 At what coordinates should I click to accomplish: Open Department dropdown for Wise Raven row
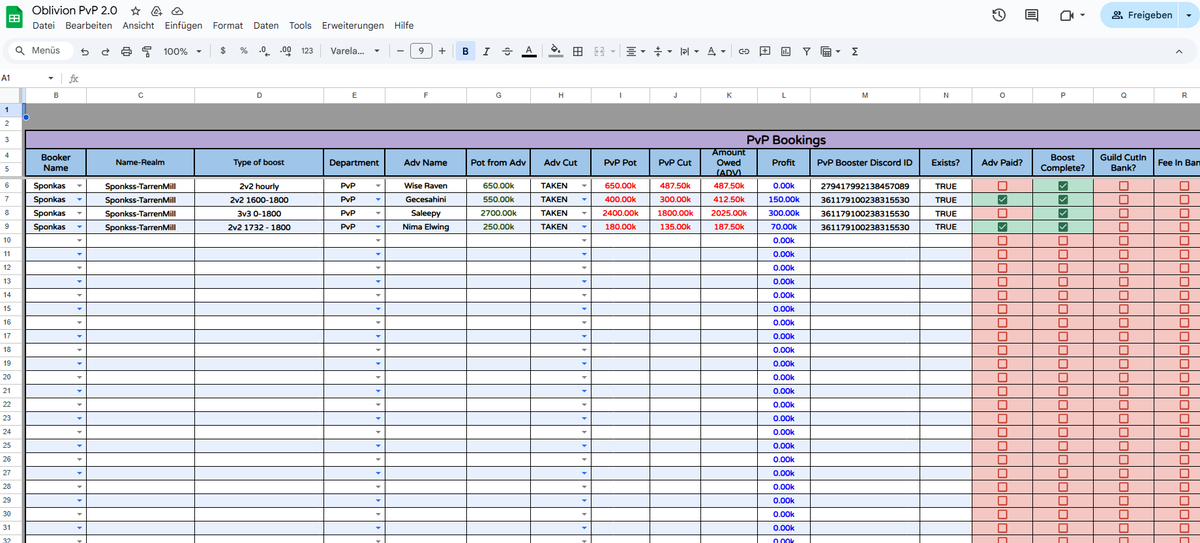[x=377, y=186]
